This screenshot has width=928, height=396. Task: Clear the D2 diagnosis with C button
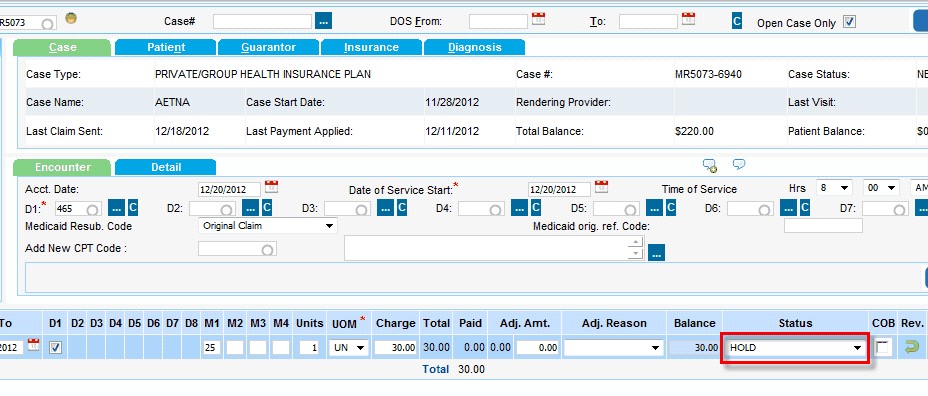tap(267, 208)
